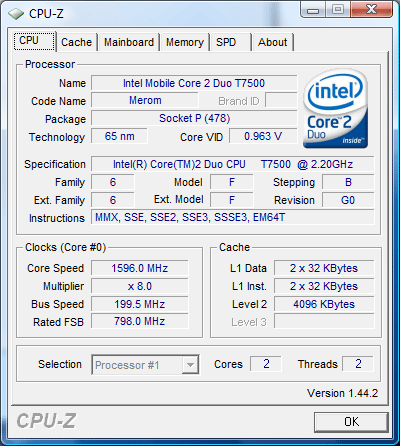The width and height of the screenshot is (400, 446).
Task: Click the Rated FSB value '798.0 MHz'
Action: point(140,321)
